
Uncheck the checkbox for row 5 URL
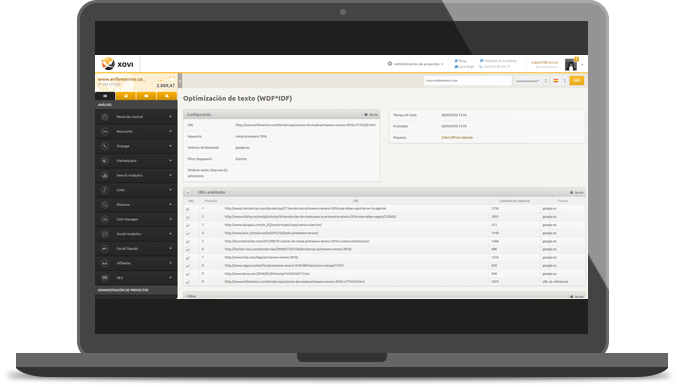(x=188, y=242)
